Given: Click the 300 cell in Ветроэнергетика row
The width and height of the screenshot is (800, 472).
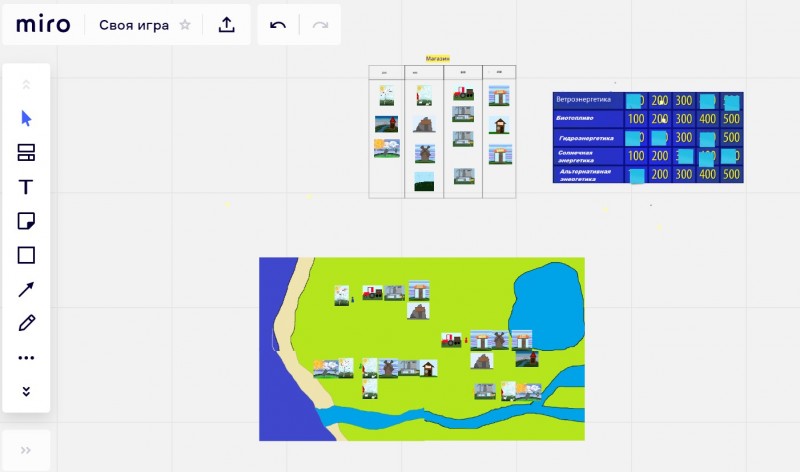Looking at the screenshot, I should coord(683,101).
